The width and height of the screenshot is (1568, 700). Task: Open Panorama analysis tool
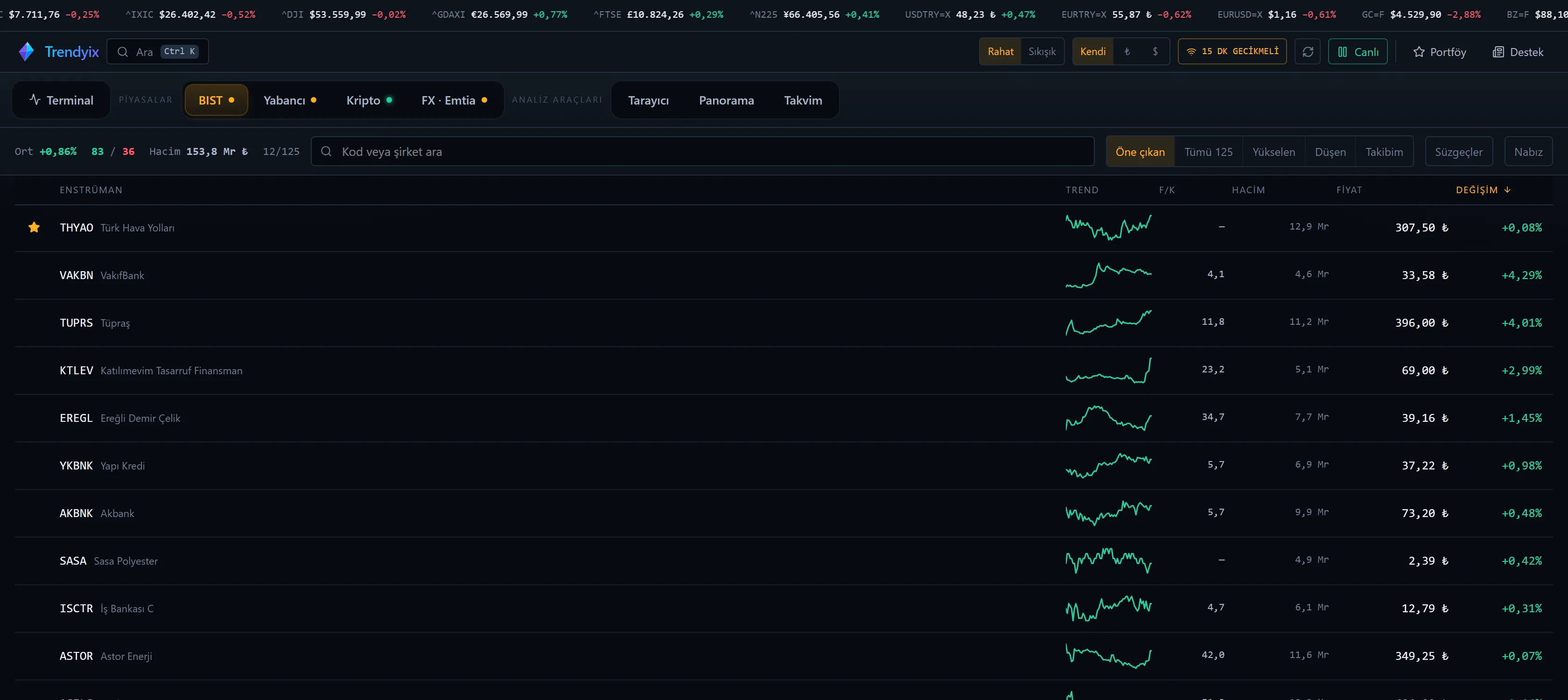pos(726,100)
